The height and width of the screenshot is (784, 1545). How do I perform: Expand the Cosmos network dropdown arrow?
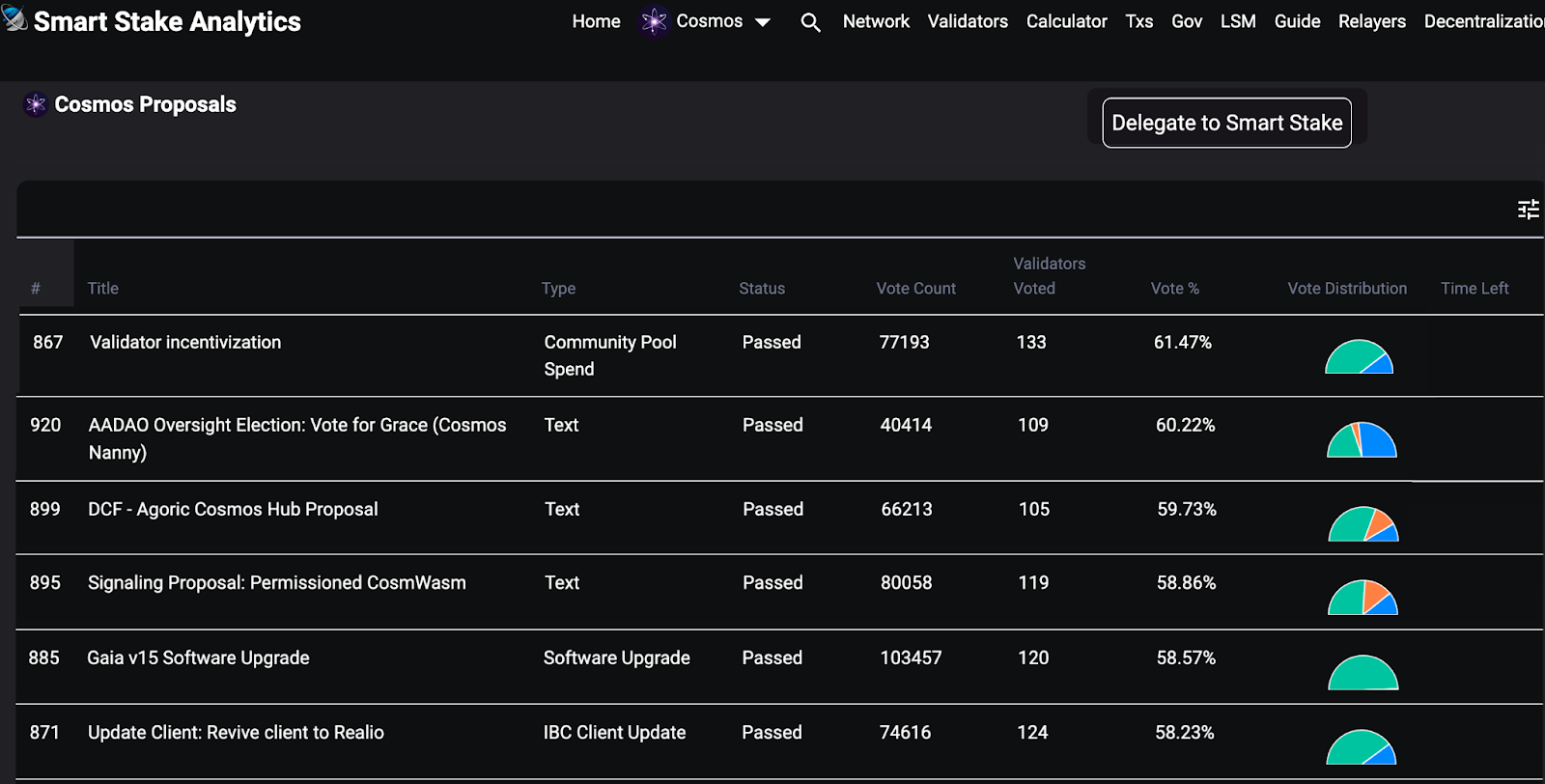pos(763,22)
